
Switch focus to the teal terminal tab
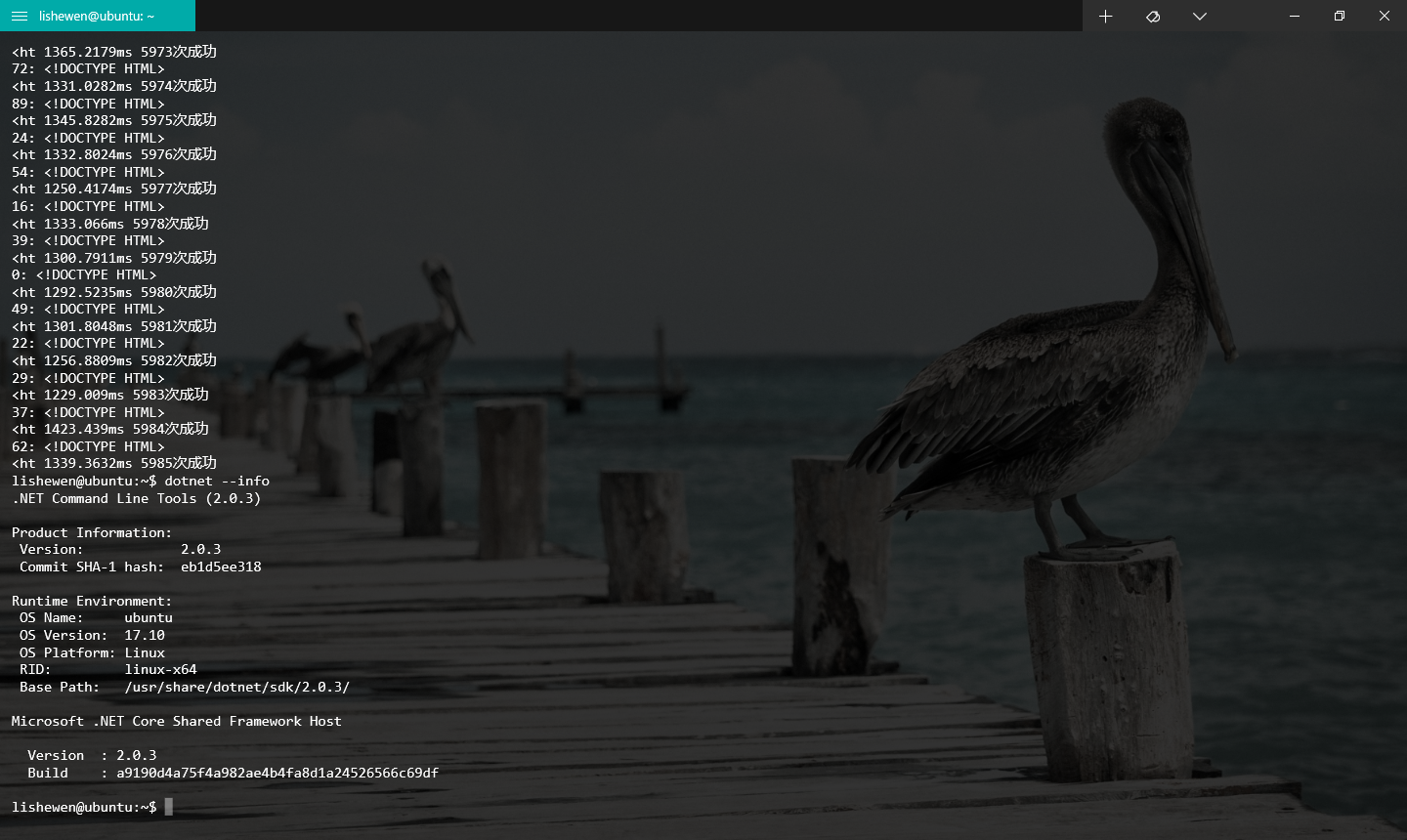pos(98,16)
